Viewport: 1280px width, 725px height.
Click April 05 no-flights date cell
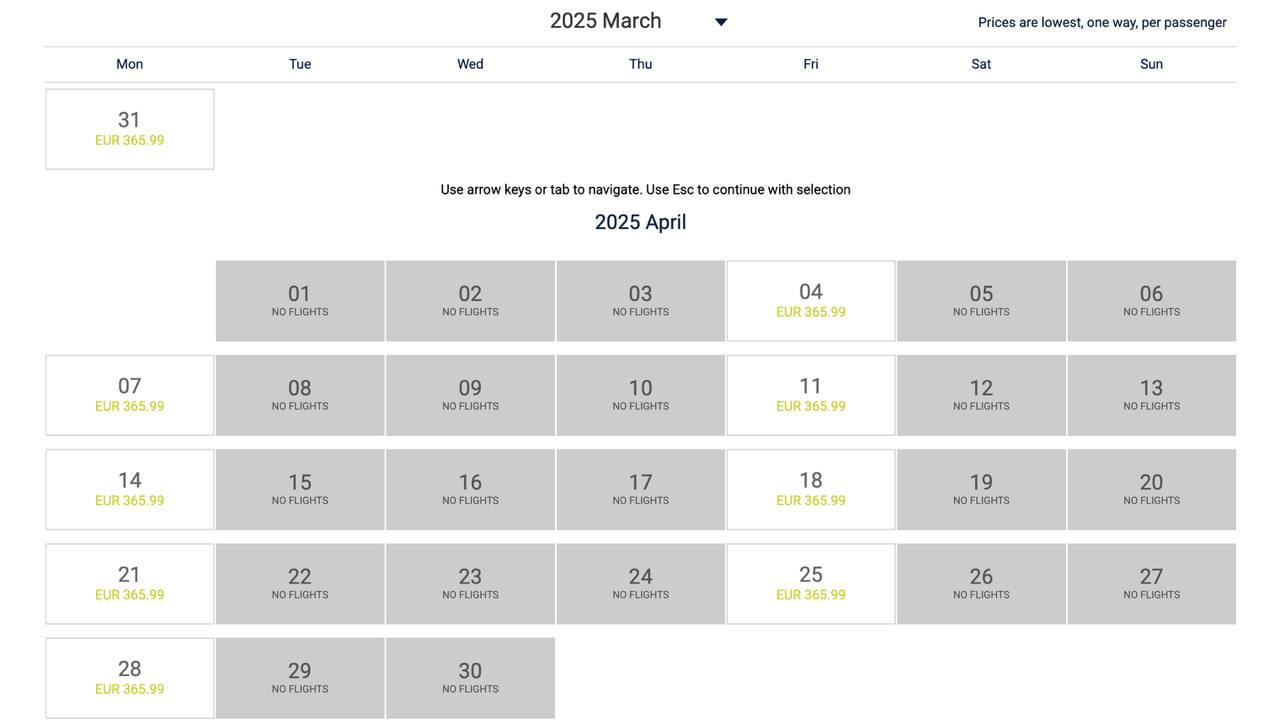coord(981,301)
